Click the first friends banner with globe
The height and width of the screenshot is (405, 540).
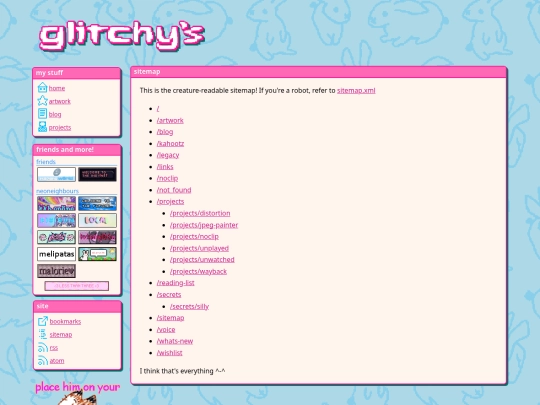(56, 174)
